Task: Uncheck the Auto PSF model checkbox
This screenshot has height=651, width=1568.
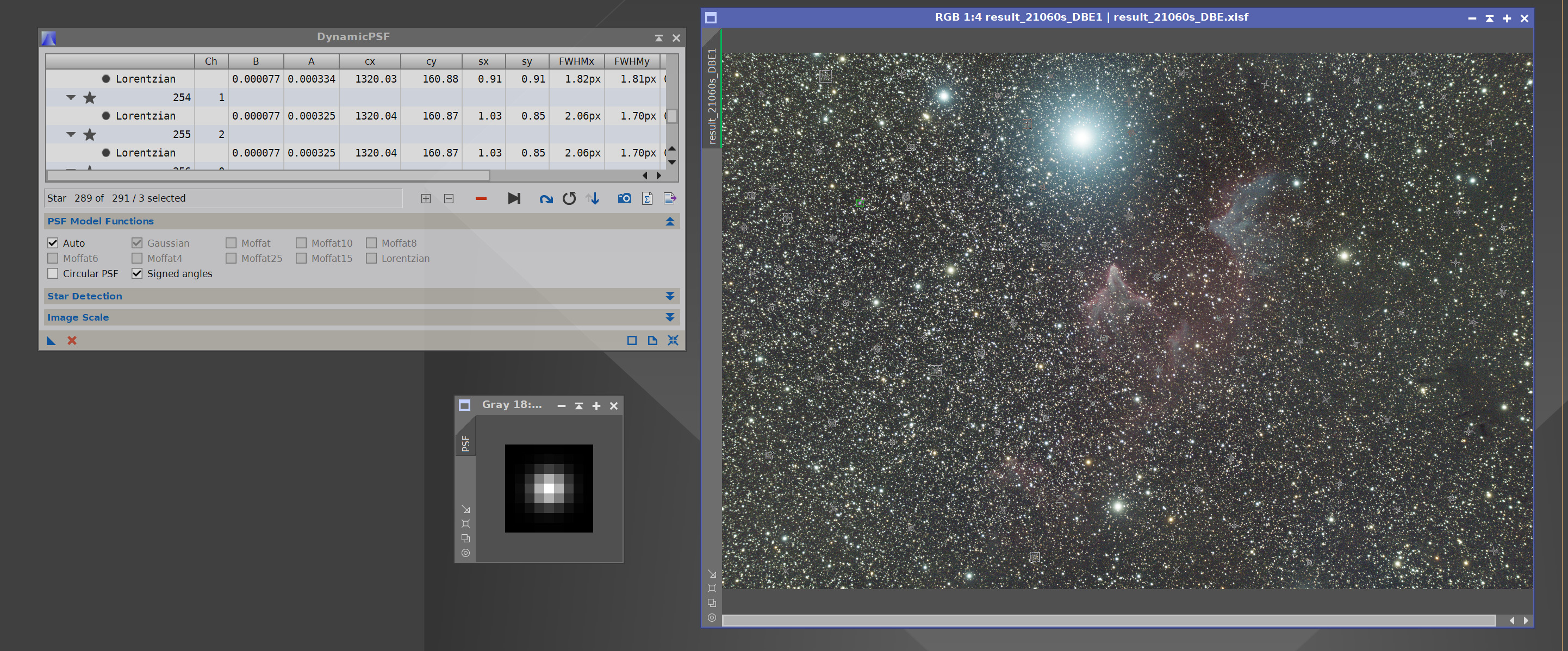Action: tap(53, 243)
